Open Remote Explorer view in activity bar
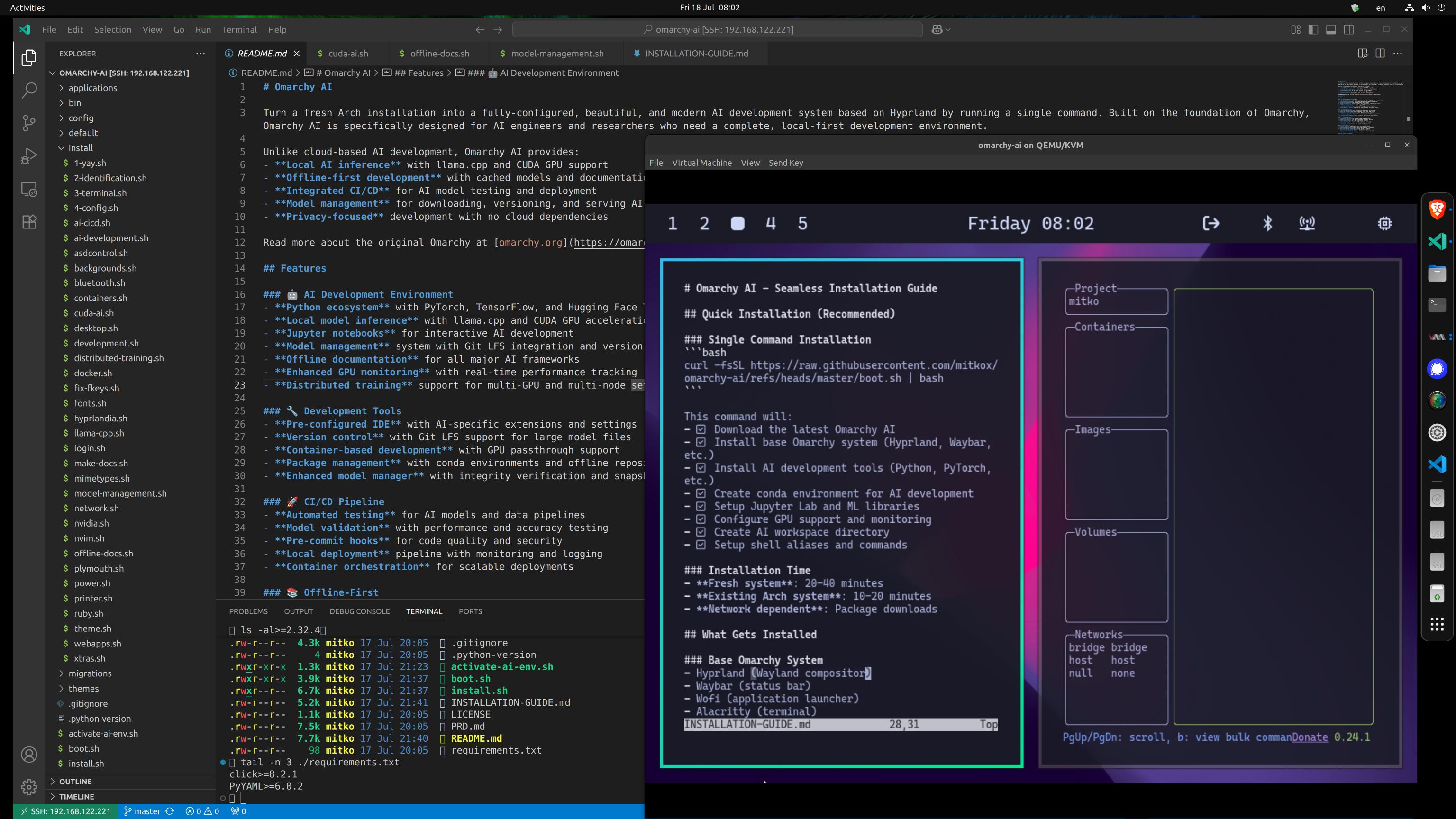 tap(29, 189)
